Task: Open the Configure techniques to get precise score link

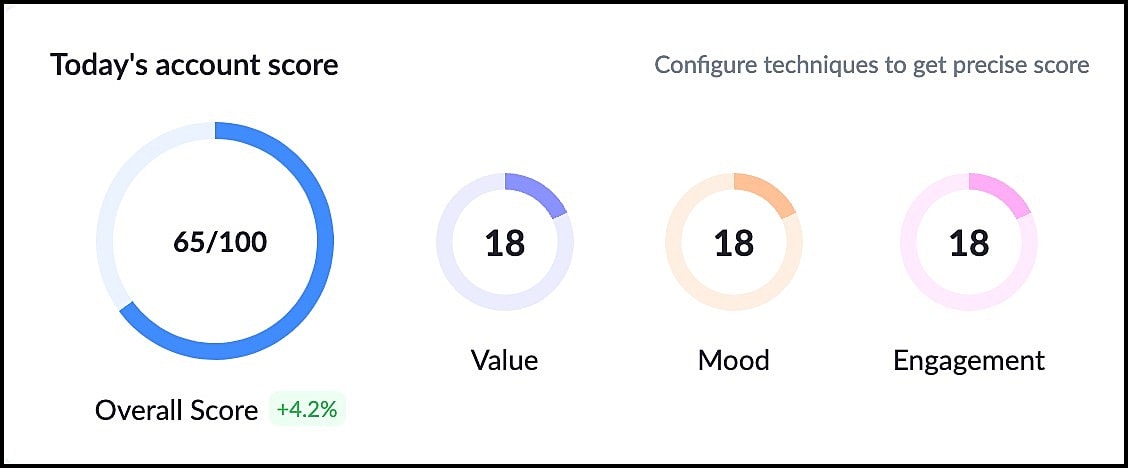Action: (x=871, y=66)
